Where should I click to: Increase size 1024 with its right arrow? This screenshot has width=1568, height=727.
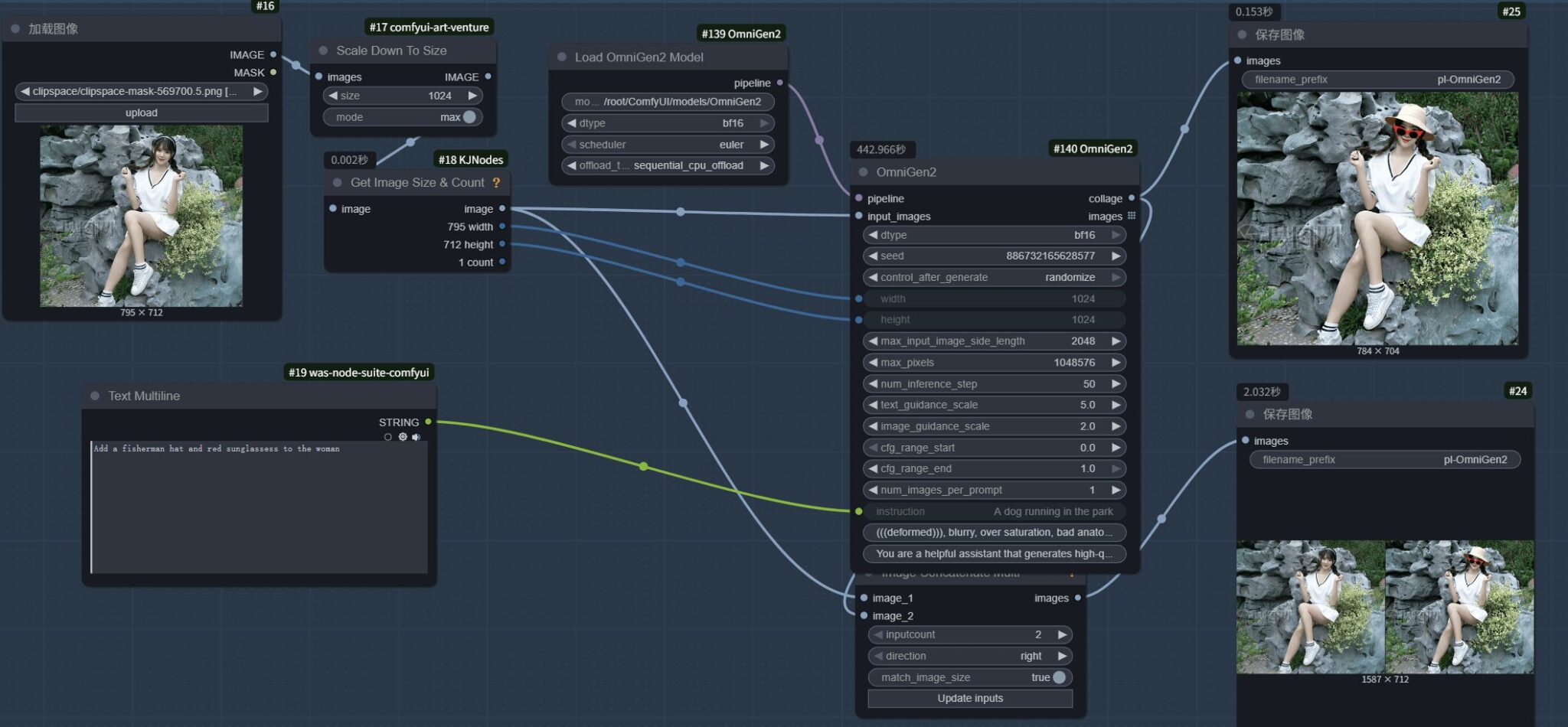pos(473,96)
